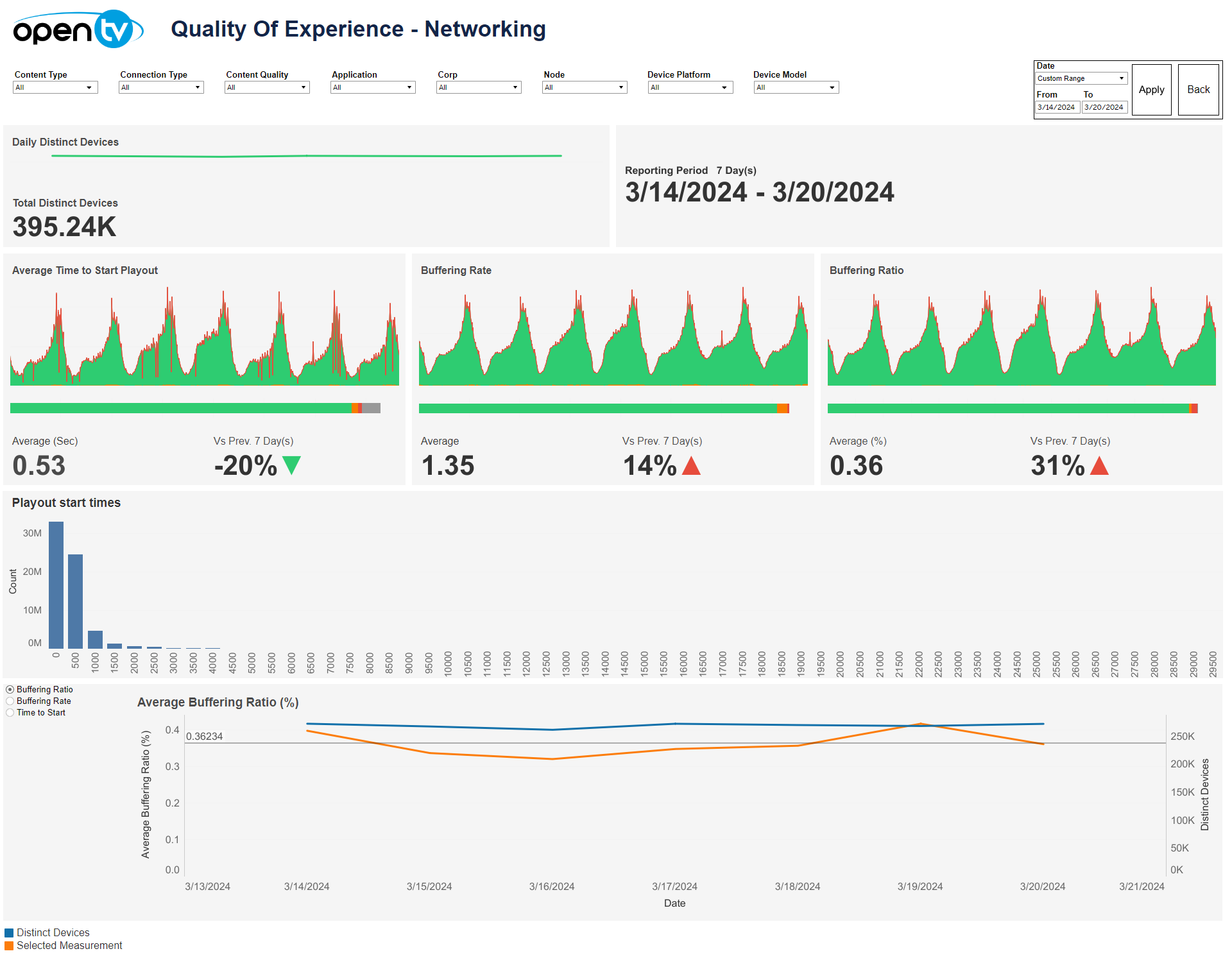The image size is (1232, 958).
Task: Click the 0.53 average seconds value
Action: [x=38, y=466]
